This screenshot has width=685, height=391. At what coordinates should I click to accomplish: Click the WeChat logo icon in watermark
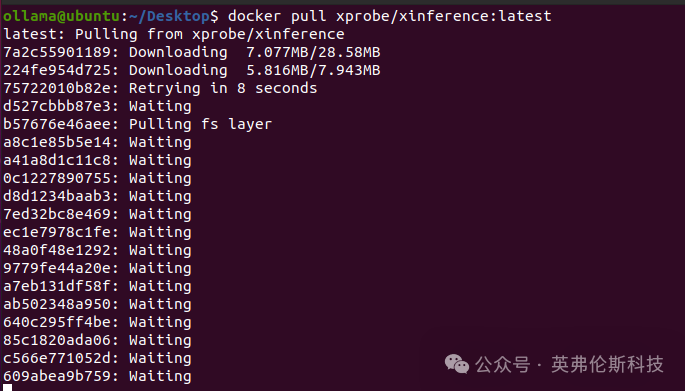457,364
